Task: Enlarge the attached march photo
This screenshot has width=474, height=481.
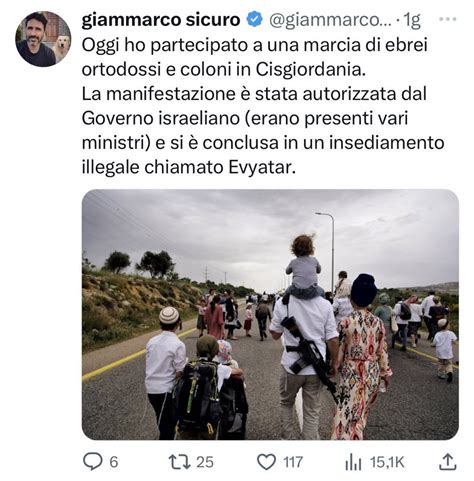Action: click(x=270, y=315)
